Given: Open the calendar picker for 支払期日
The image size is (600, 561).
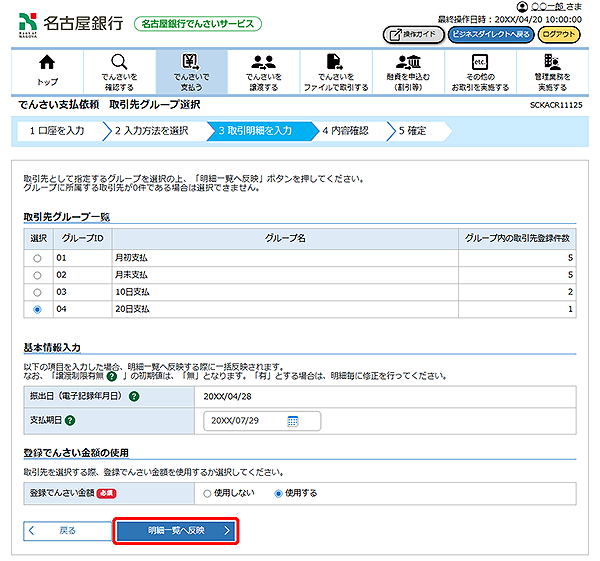Looking at the screenshot, I should coord(293,421).
